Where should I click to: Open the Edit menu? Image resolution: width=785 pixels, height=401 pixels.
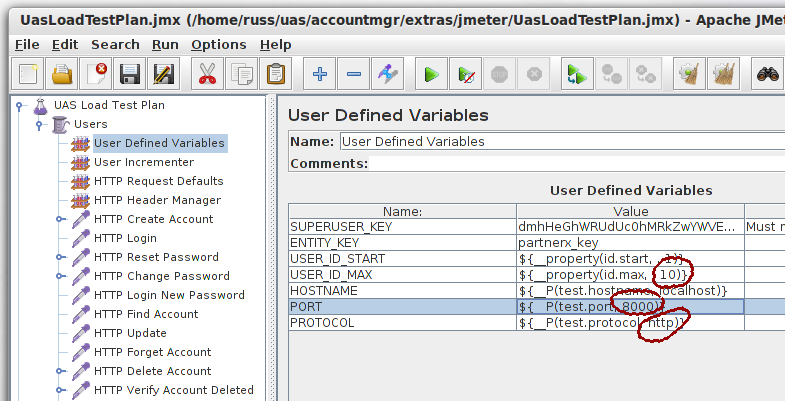(65, 45)
